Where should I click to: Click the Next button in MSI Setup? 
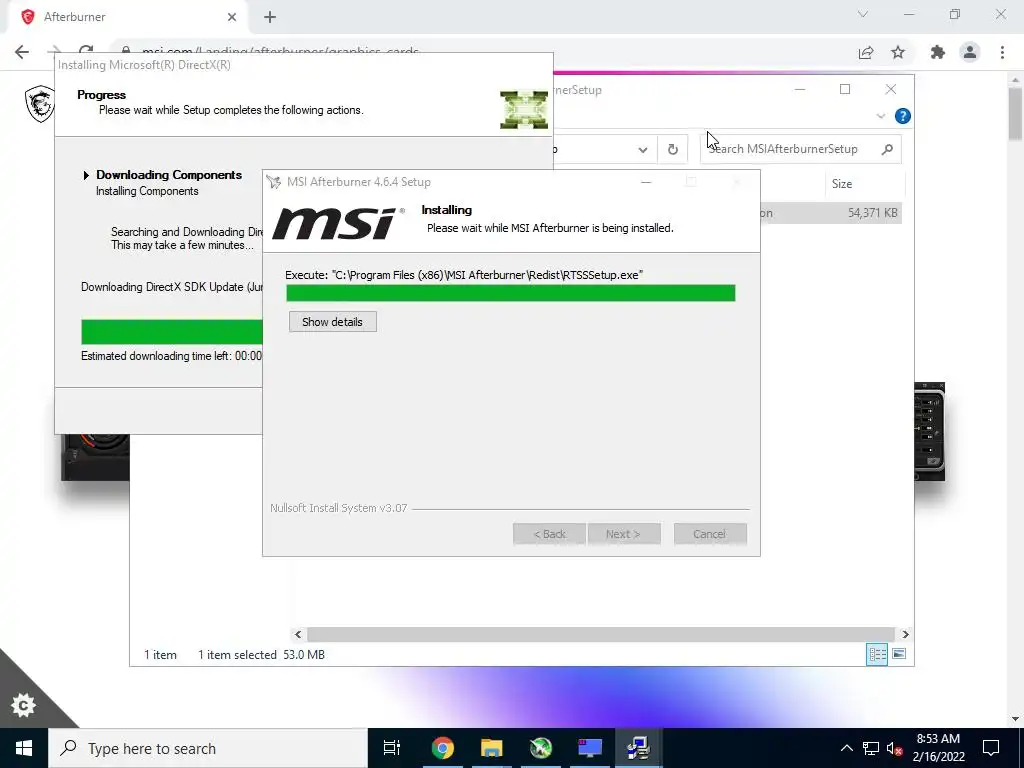(x=624, y=534)
